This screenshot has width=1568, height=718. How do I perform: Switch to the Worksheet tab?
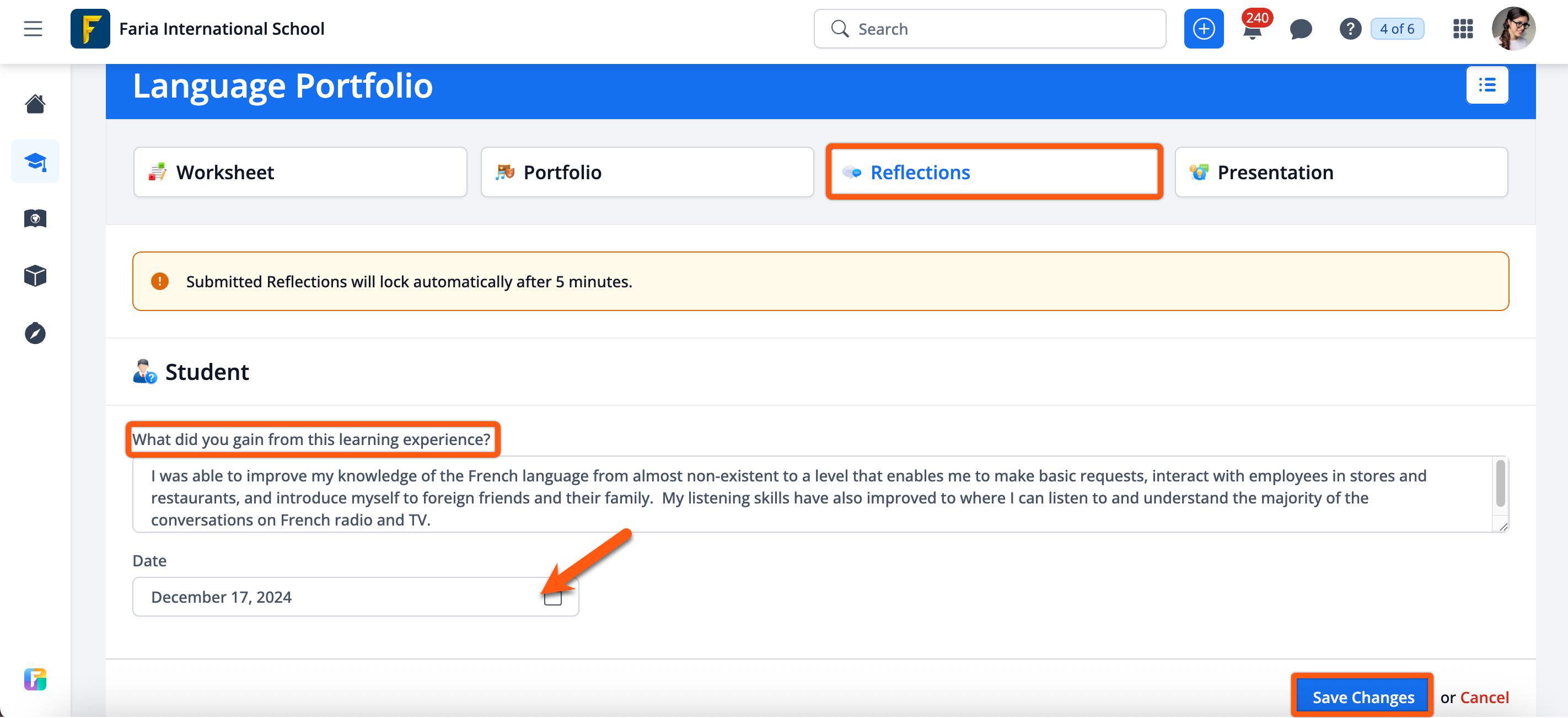coord(300,173)
